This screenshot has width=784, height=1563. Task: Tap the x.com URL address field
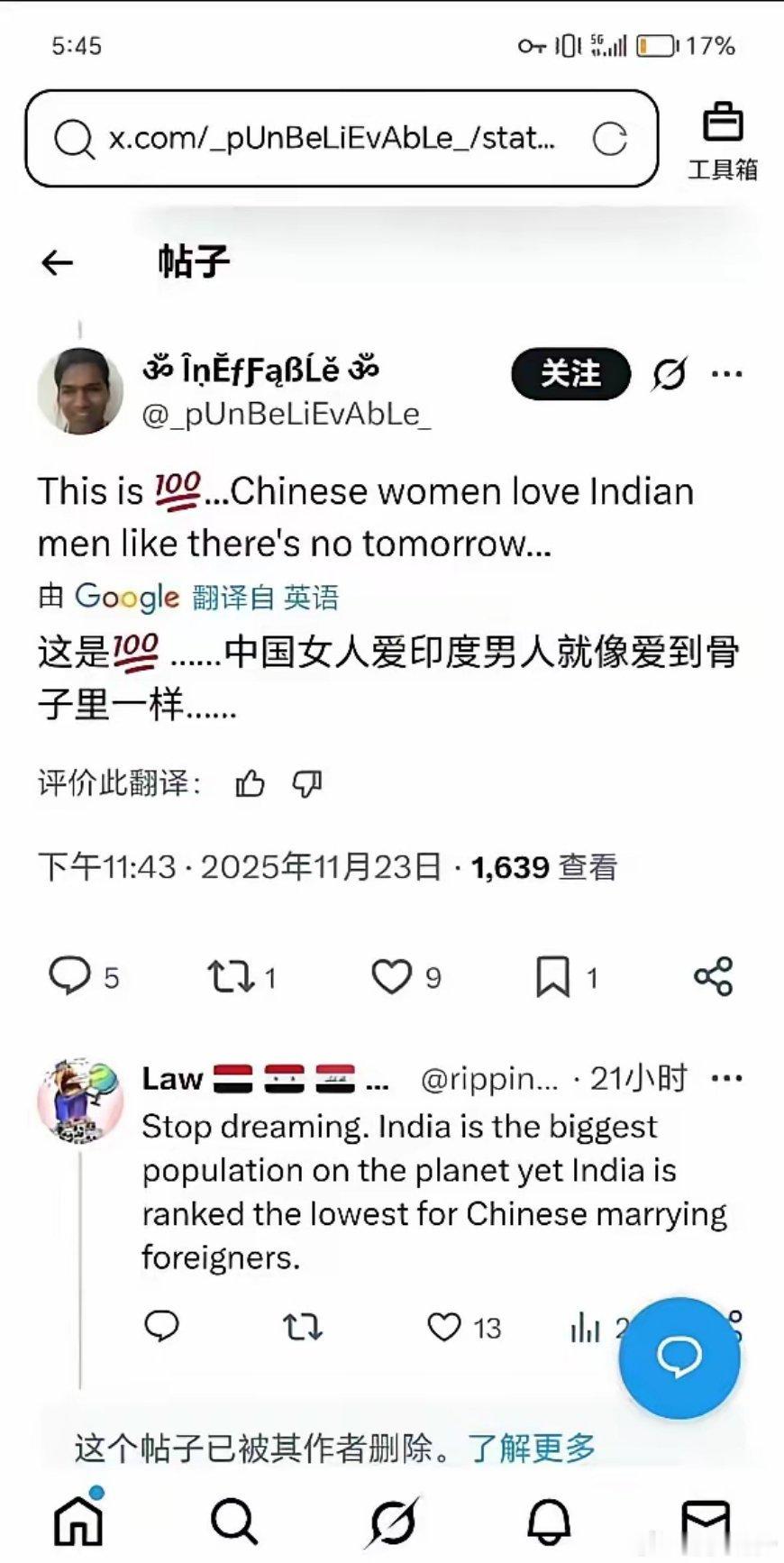(342, 138)
